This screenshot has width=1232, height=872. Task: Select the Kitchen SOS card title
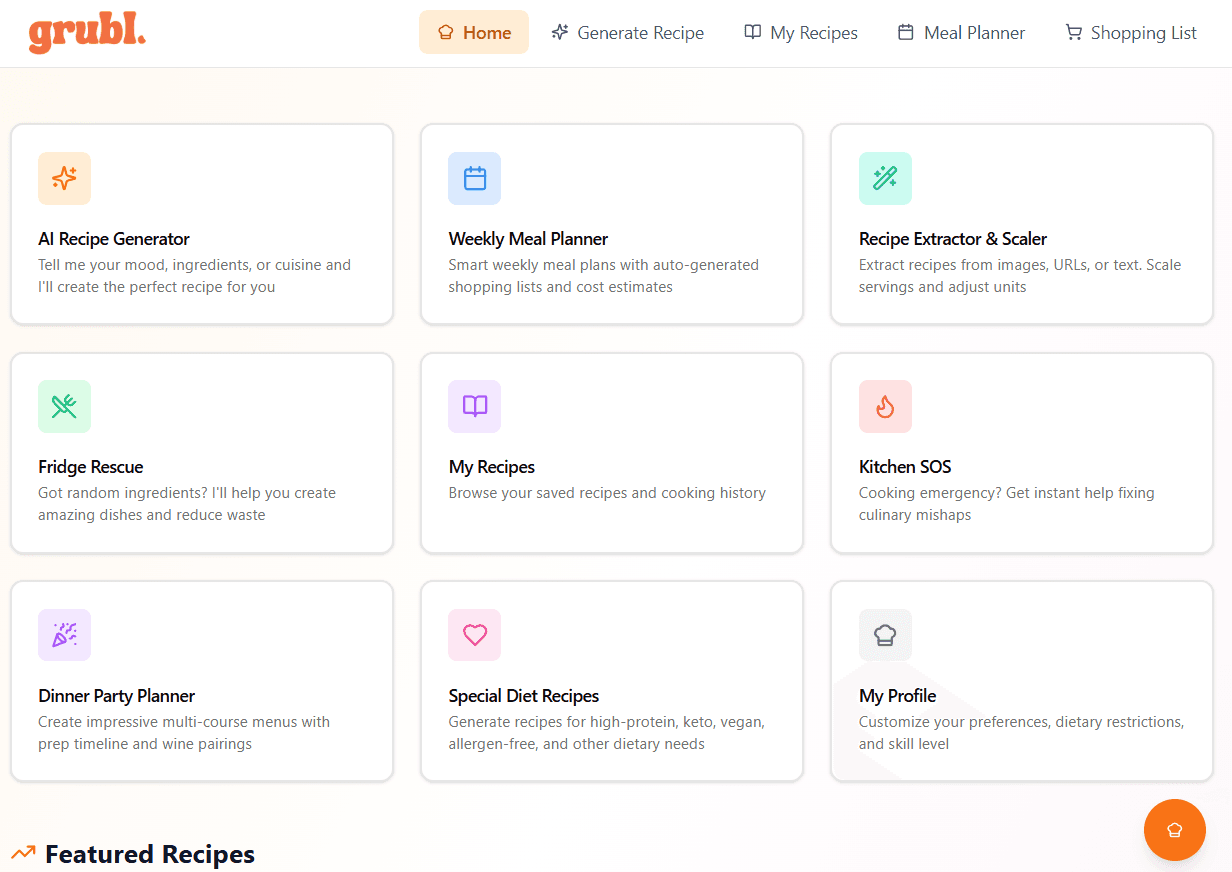coord(905,467)
